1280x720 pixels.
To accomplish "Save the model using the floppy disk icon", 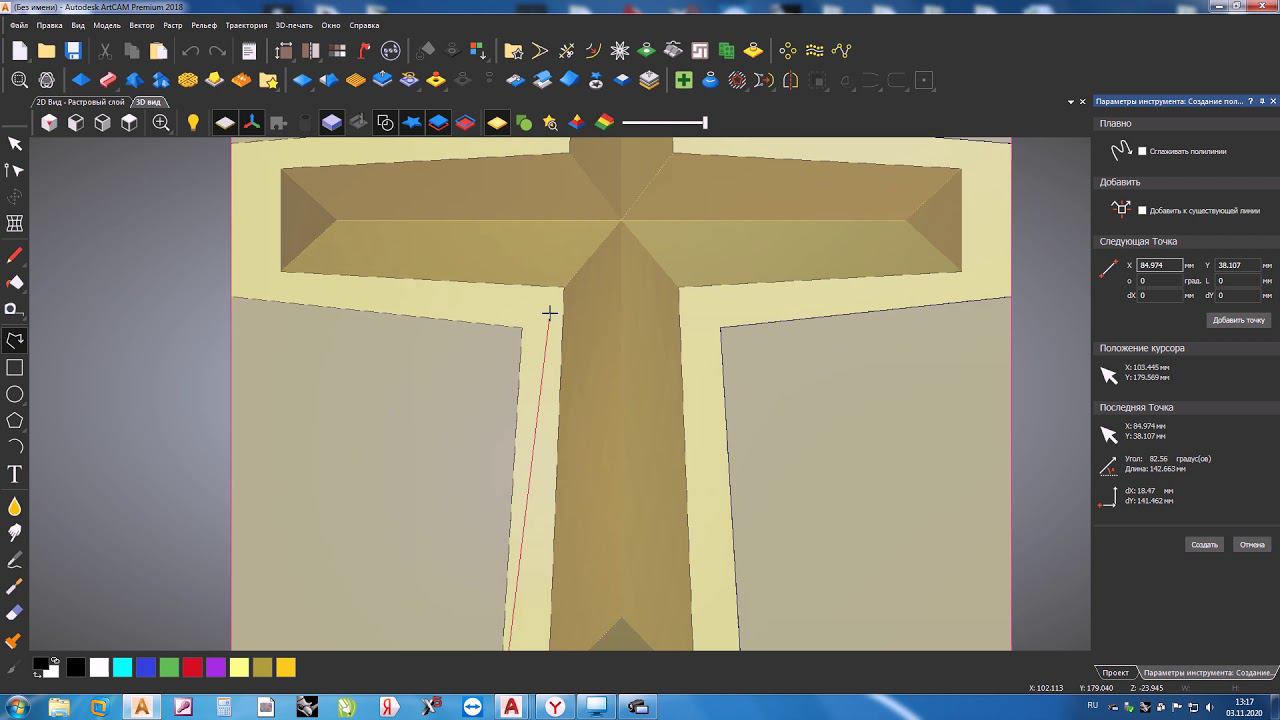I will point(73,51).
